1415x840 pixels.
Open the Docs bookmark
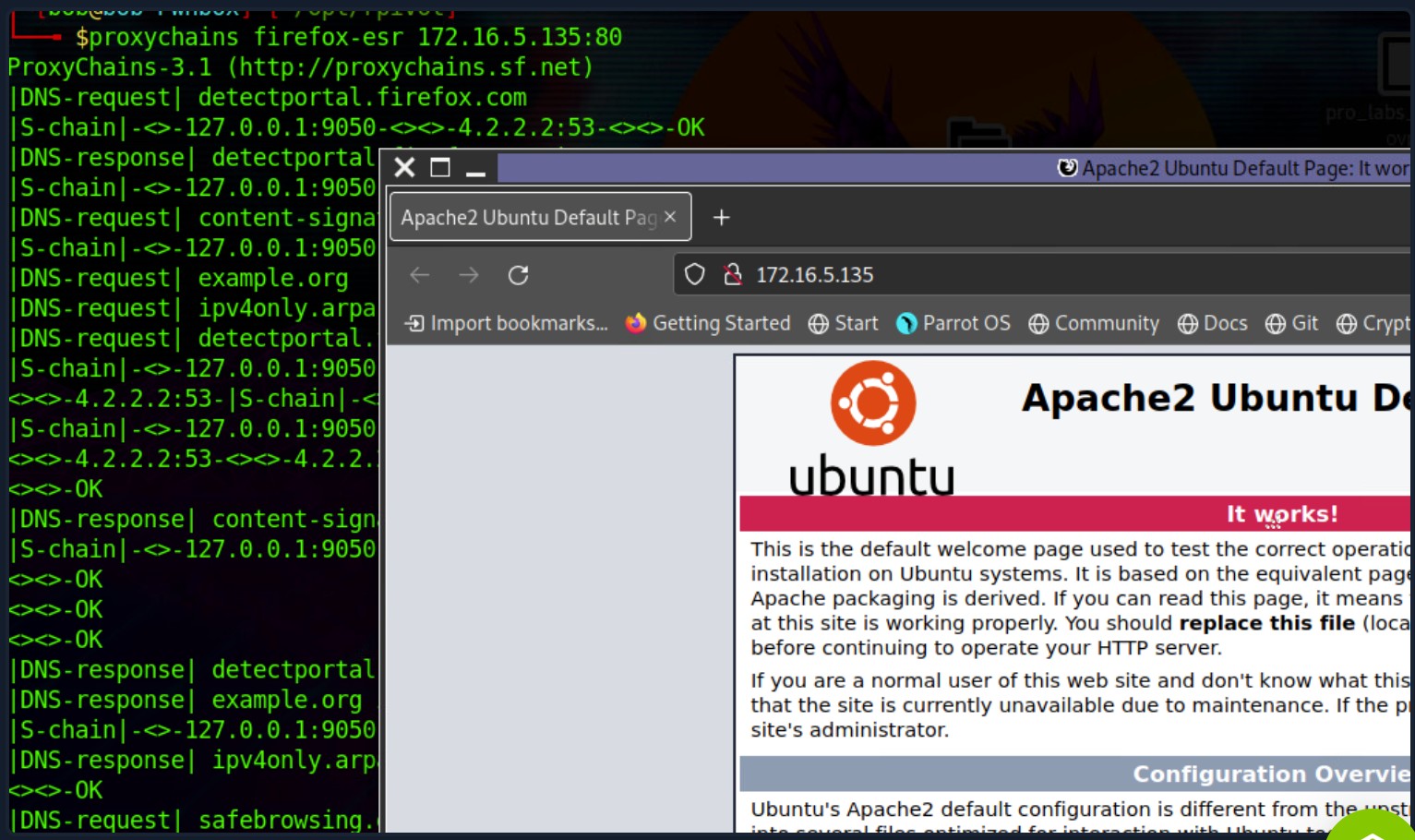tap(1213, 323)
